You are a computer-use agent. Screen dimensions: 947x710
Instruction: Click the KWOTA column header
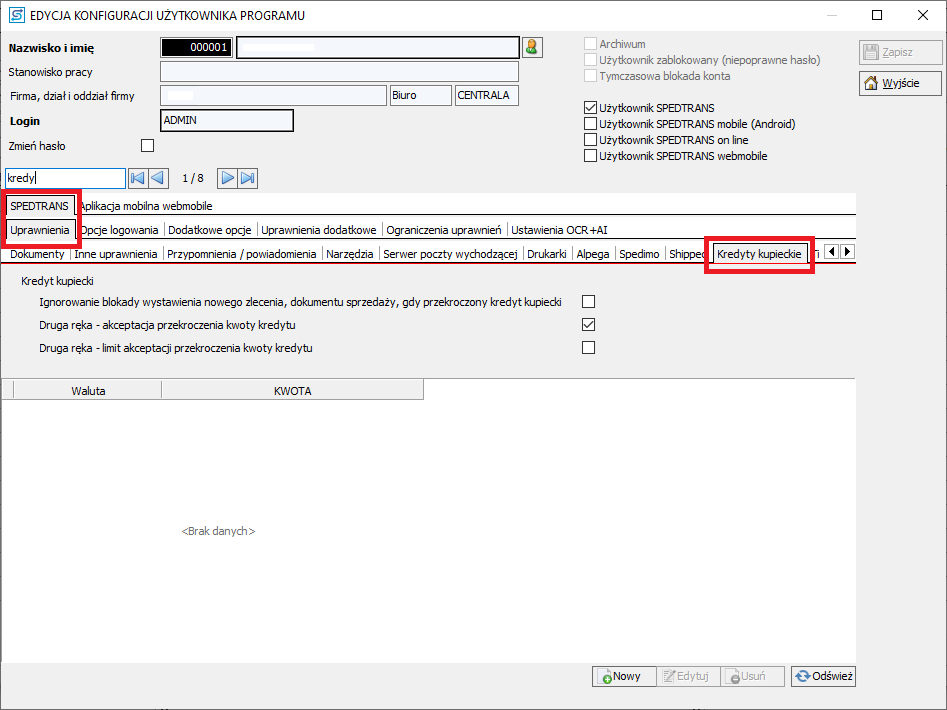coord(292,391)
